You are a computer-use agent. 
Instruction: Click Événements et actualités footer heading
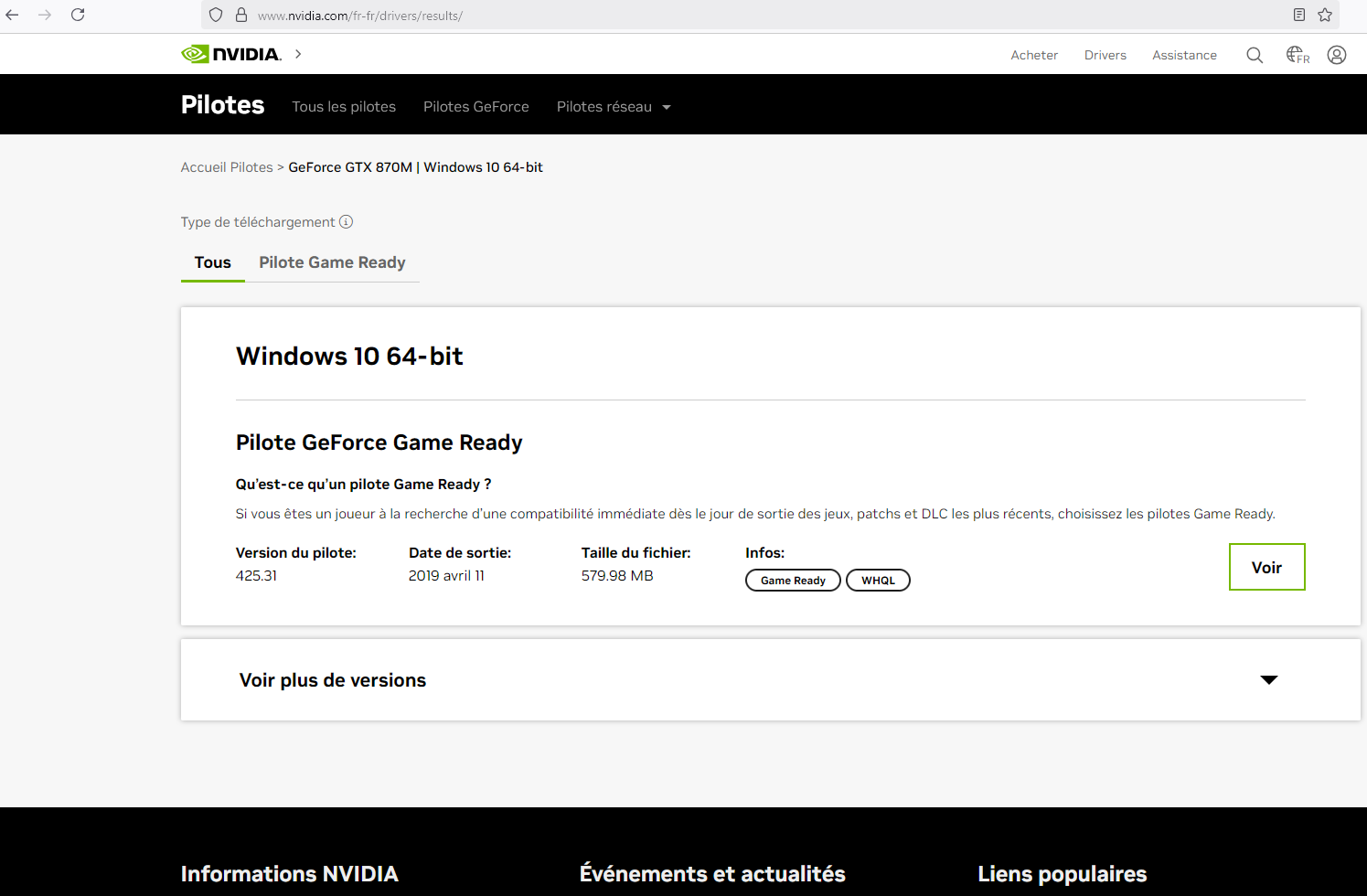(712, 874)
